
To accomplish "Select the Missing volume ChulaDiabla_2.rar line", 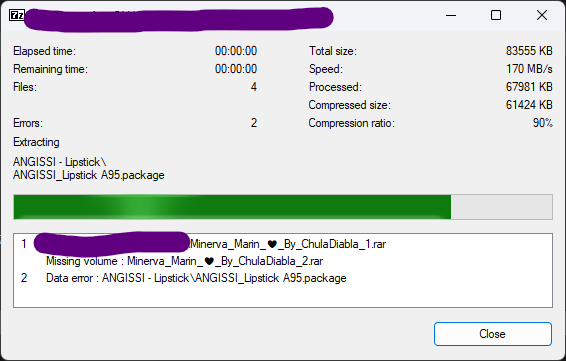I will click(184, 261).
